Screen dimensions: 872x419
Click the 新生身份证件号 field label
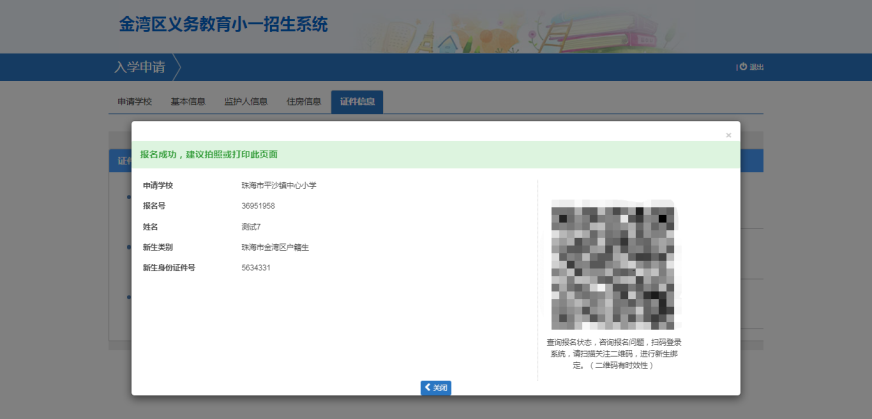click(x=169, y=268)
